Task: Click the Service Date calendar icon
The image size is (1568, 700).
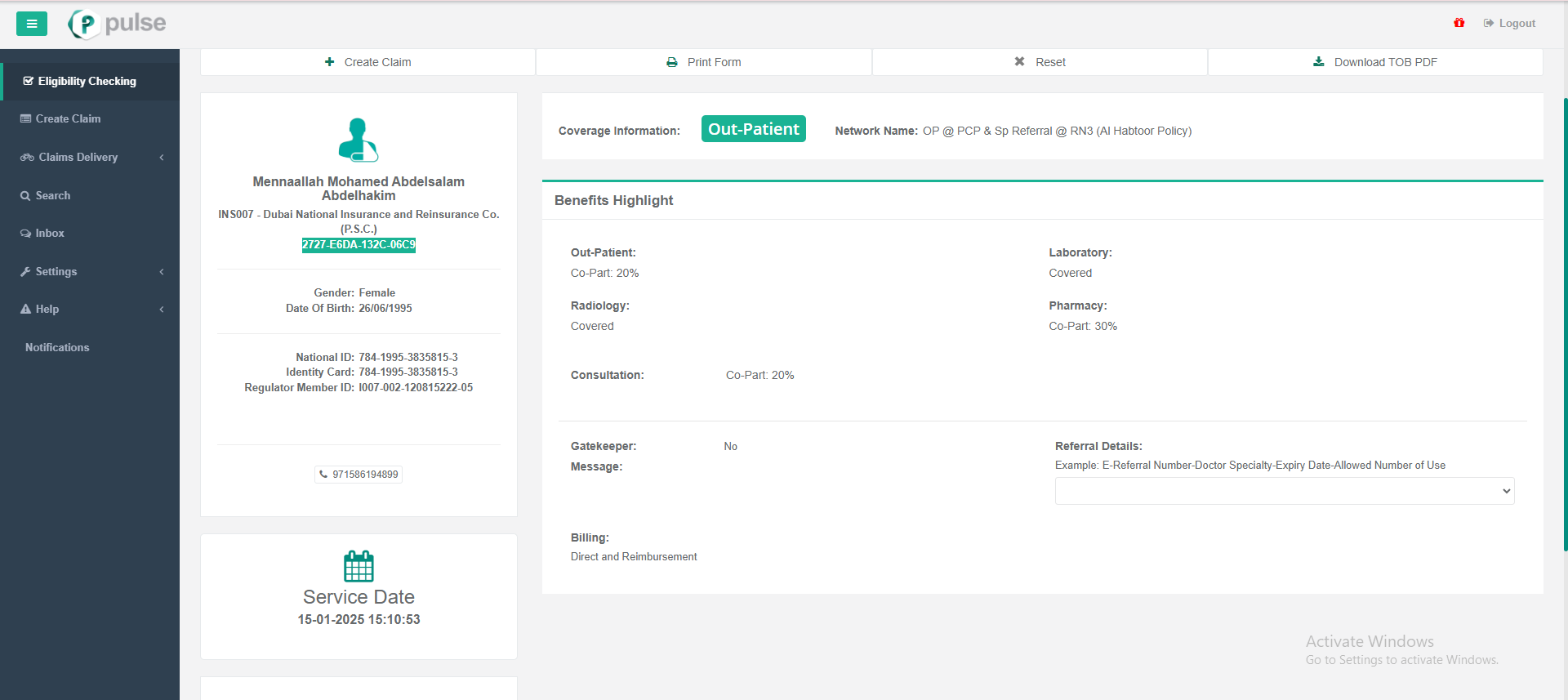Action: (x=359, y=566)
